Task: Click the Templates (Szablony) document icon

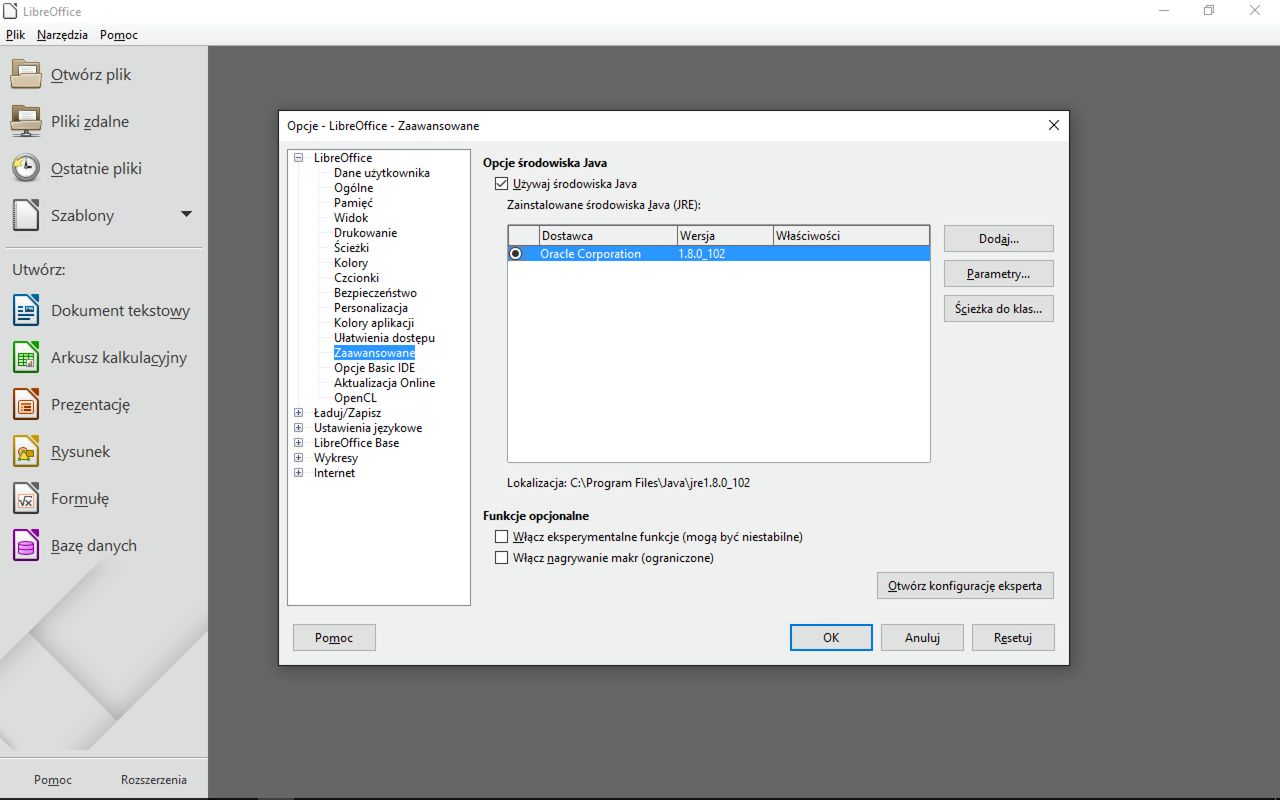Action: pos(26,215)
